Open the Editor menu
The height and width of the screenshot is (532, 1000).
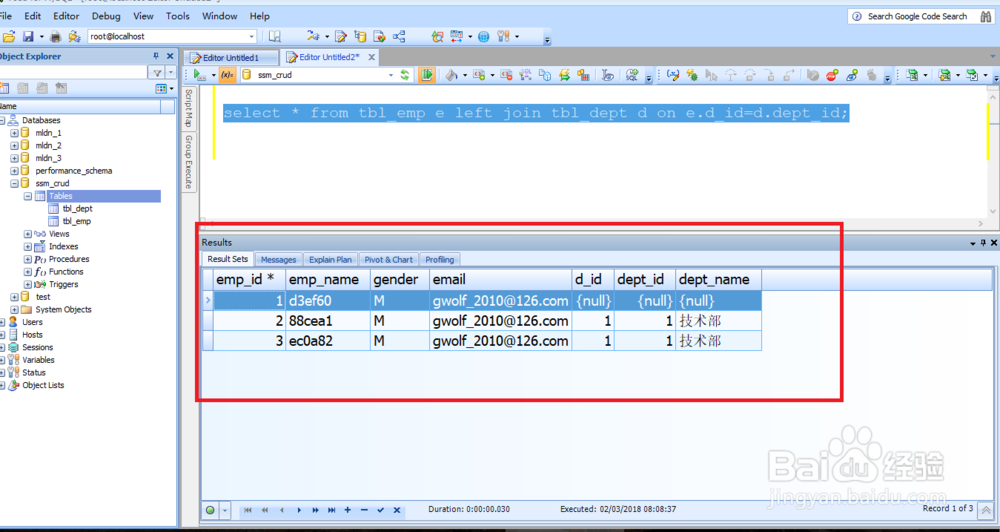pyautogui.click(x=66, y=16)
